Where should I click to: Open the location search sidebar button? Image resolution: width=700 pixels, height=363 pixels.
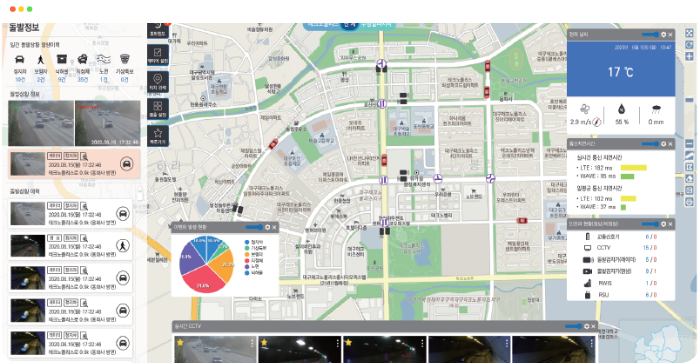click(158, 82)
